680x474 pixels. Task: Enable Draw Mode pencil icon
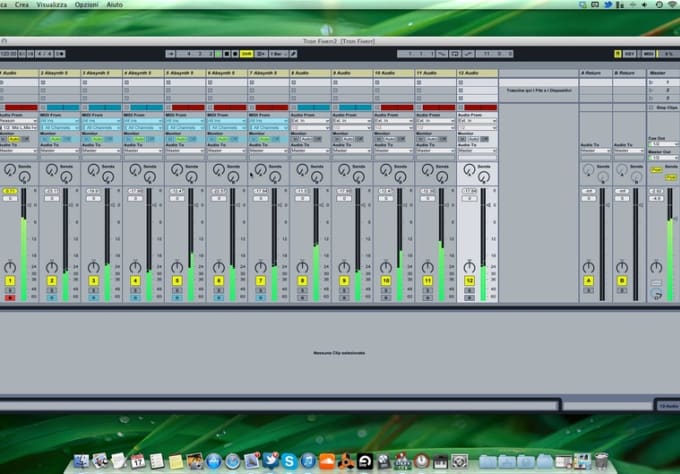coord(294,54)
